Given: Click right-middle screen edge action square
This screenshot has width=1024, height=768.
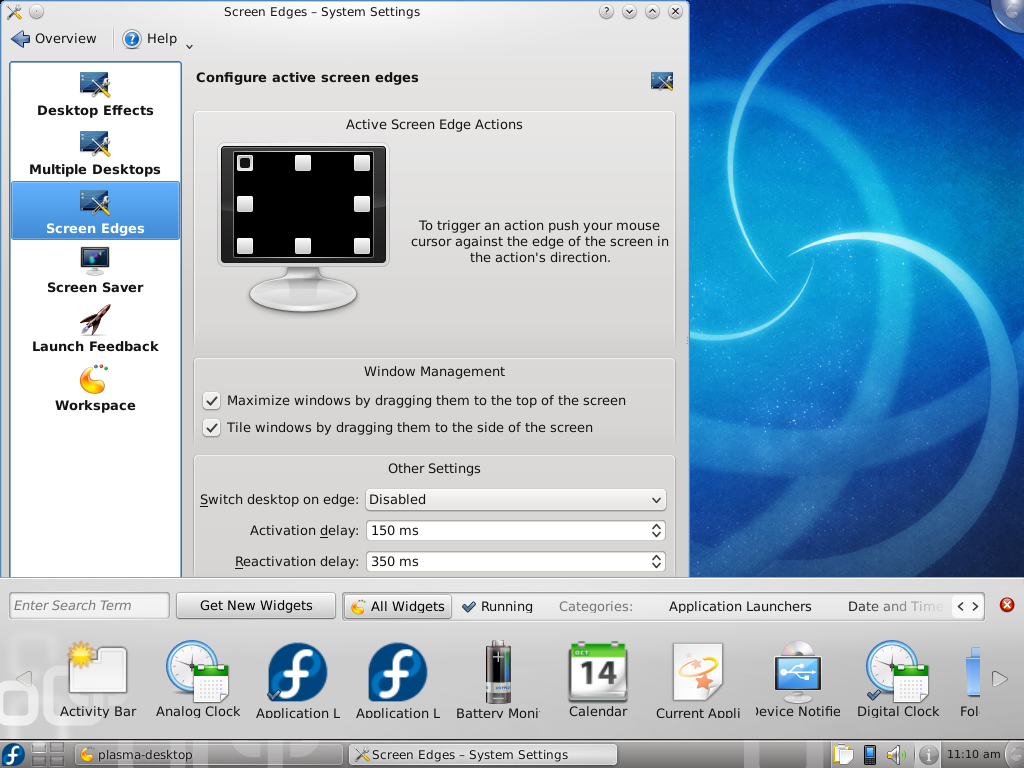Looking at the screenshot, I should coord(362,204).
